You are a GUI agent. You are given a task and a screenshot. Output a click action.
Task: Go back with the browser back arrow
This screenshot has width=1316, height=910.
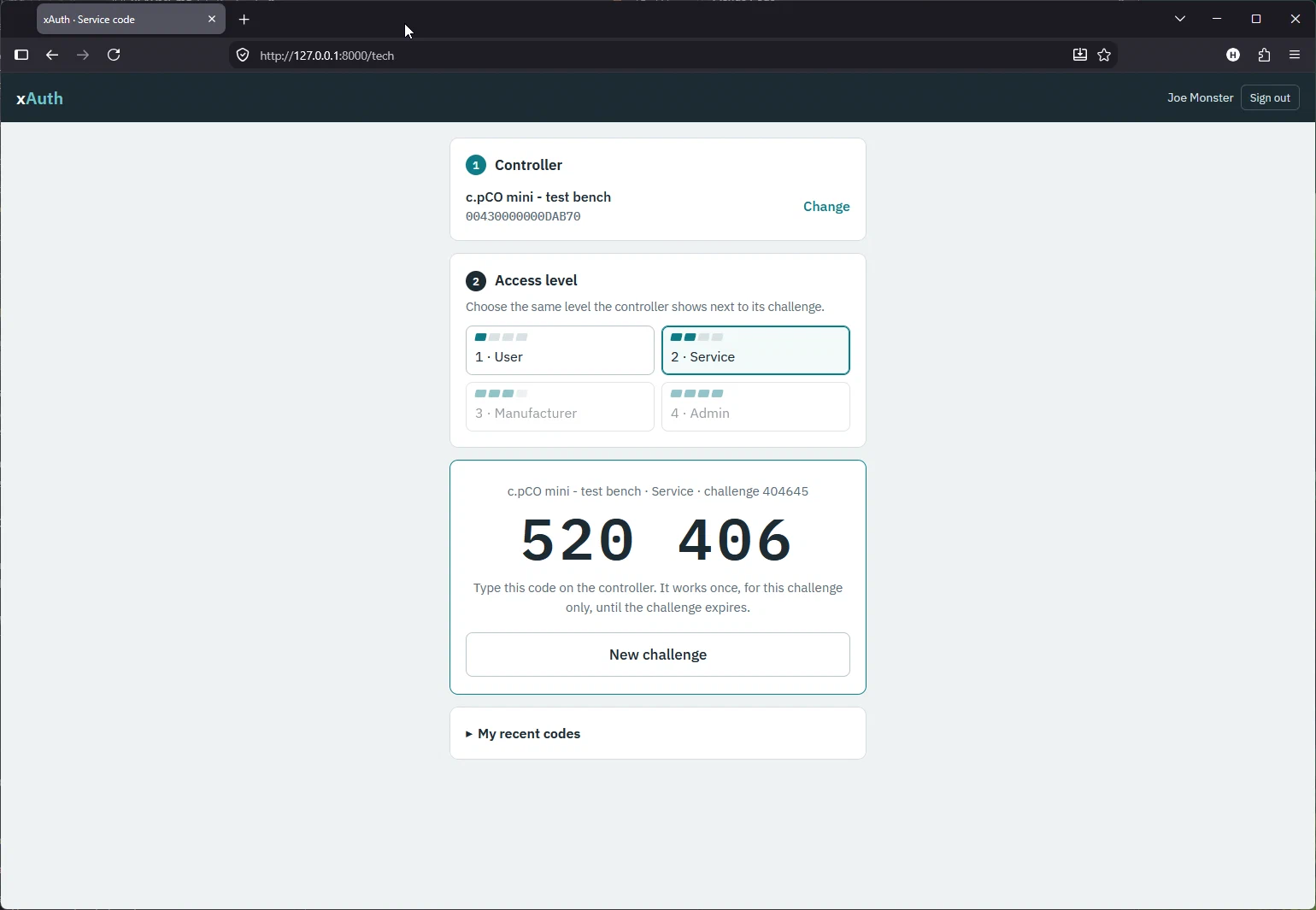tap(52, 55)
